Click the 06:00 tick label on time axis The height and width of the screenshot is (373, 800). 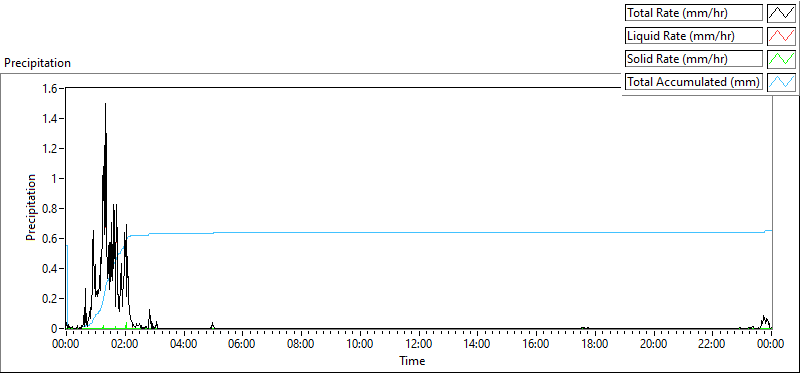pyautogui.click(x=242, y=343)
